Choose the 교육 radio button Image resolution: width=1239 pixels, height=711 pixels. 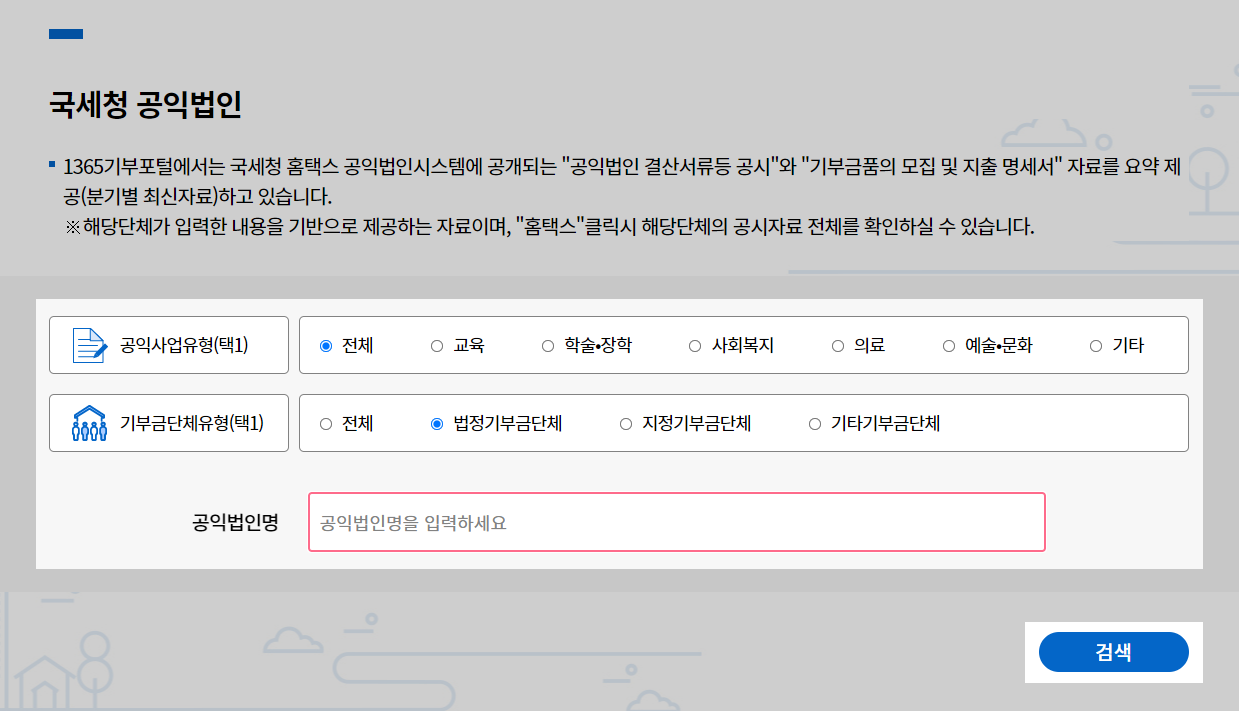437,346
